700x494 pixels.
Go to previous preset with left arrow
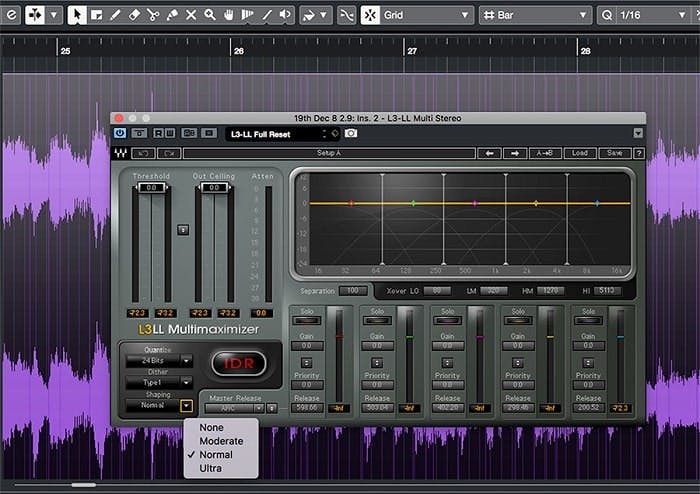(x=489, y=154)
